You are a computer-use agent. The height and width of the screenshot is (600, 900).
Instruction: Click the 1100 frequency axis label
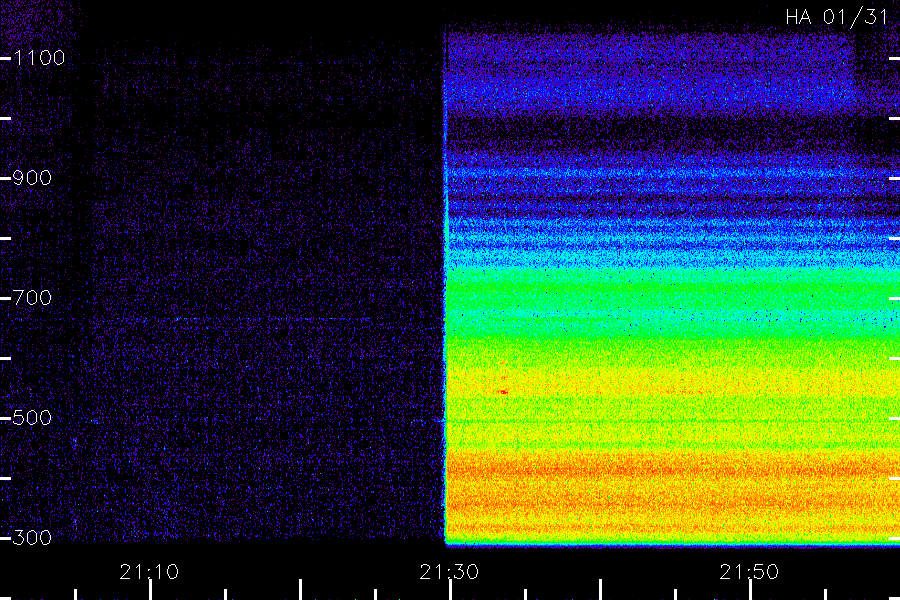[x=40, y=58]
